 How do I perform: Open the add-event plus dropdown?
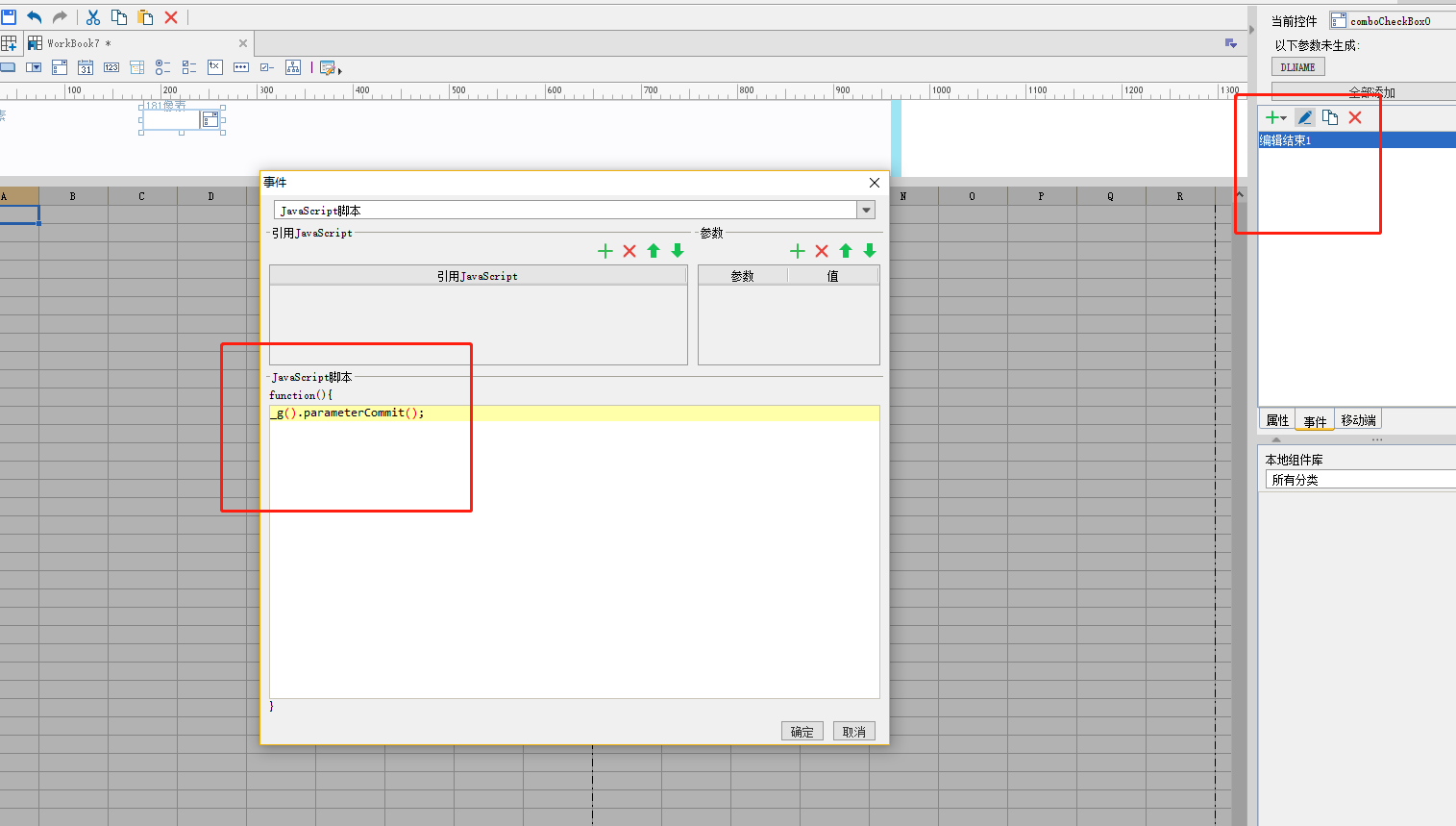point(1276,117)
